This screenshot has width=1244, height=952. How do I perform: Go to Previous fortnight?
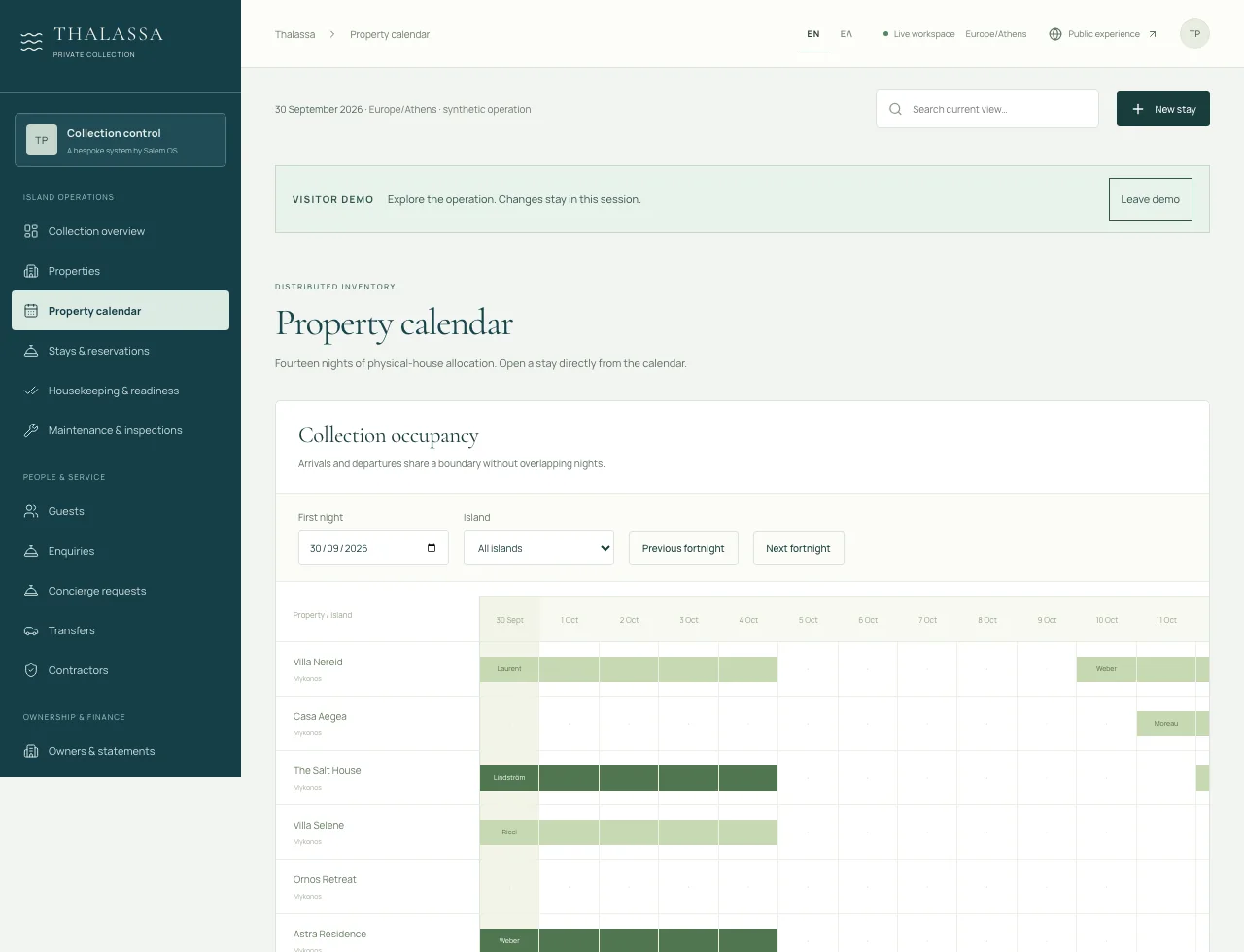click(x=683, y=548)
